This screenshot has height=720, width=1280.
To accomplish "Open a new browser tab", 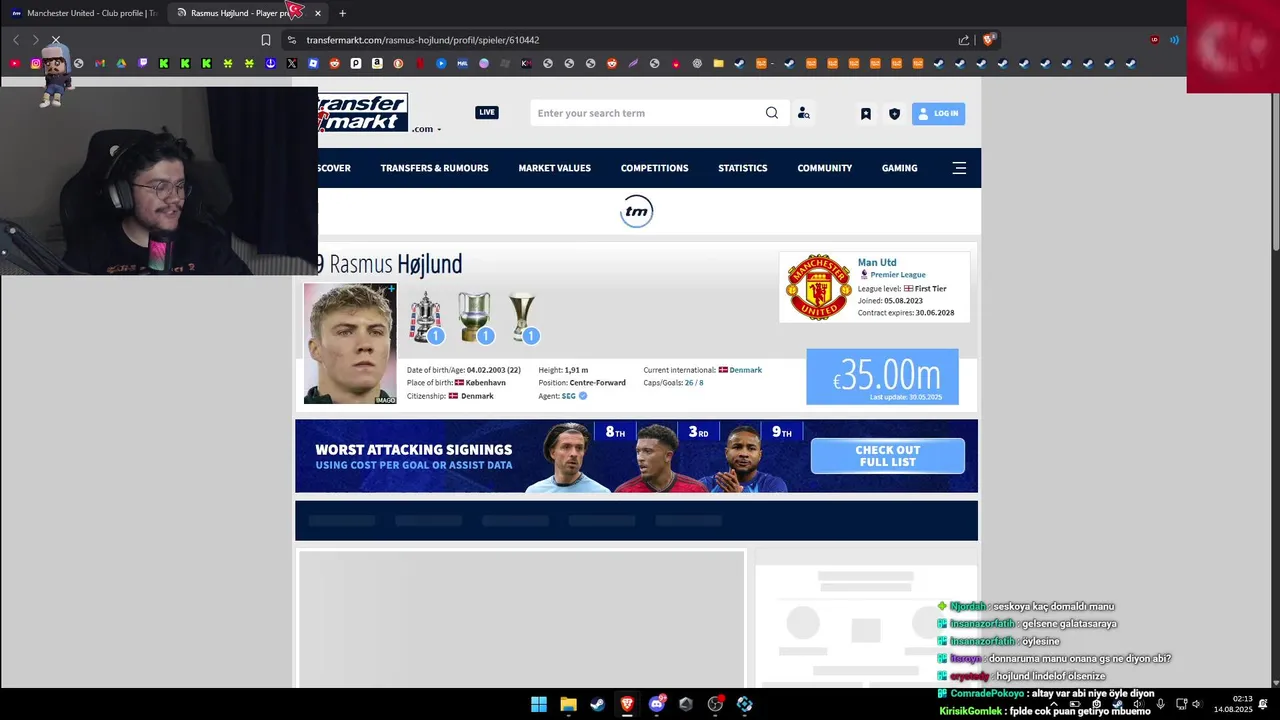I will 342,13.
